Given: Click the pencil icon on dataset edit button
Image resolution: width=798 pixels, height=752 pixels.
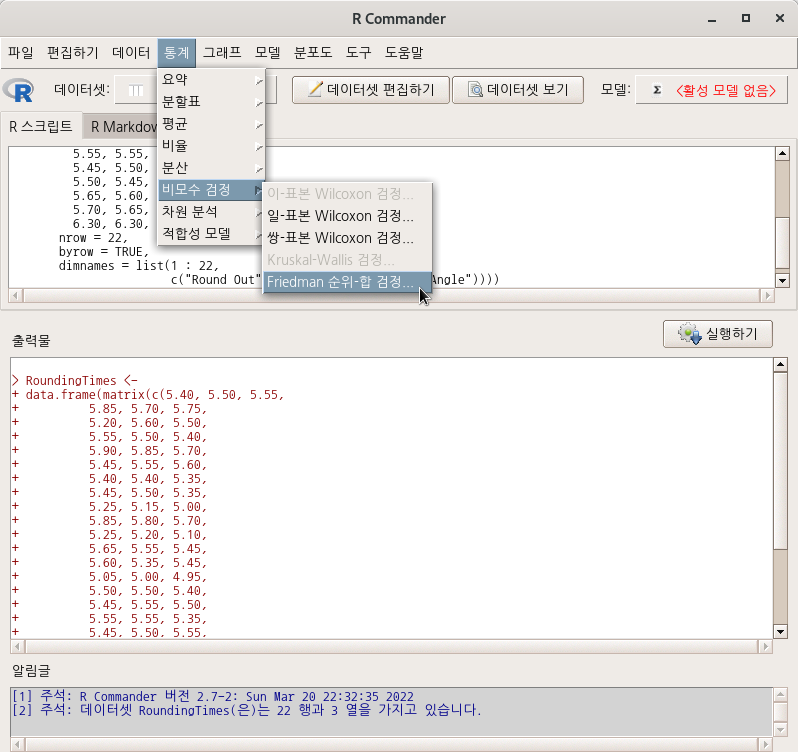Looking at the screenshot, I should pyautogui.click(x=315, y=90).
